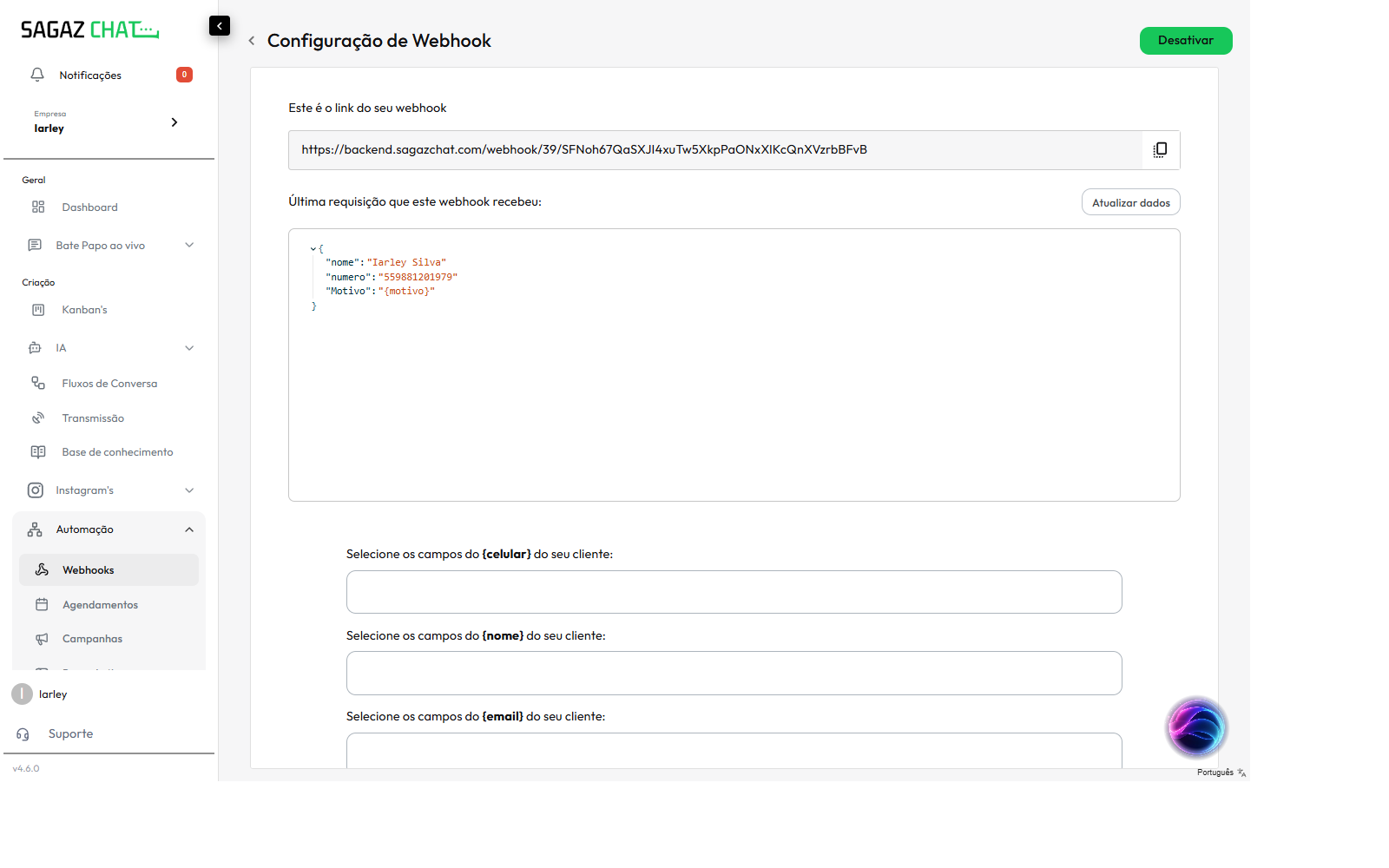Click the Sagaz Chat logo
The image size is (1389, 868).
pos(89,30)
